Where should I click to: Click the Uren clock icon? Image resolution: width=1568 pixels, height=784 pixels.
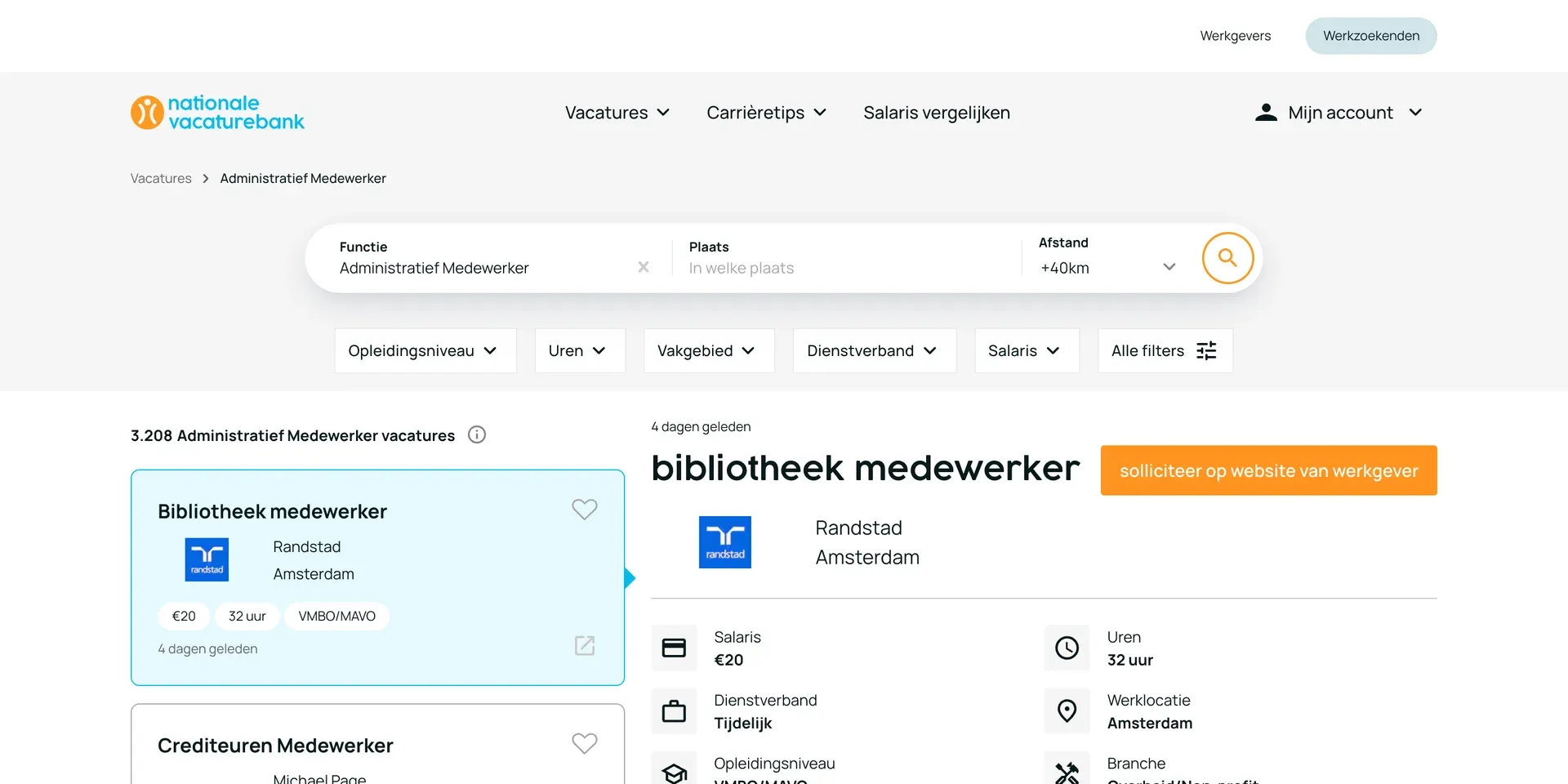pos(1067,648)
